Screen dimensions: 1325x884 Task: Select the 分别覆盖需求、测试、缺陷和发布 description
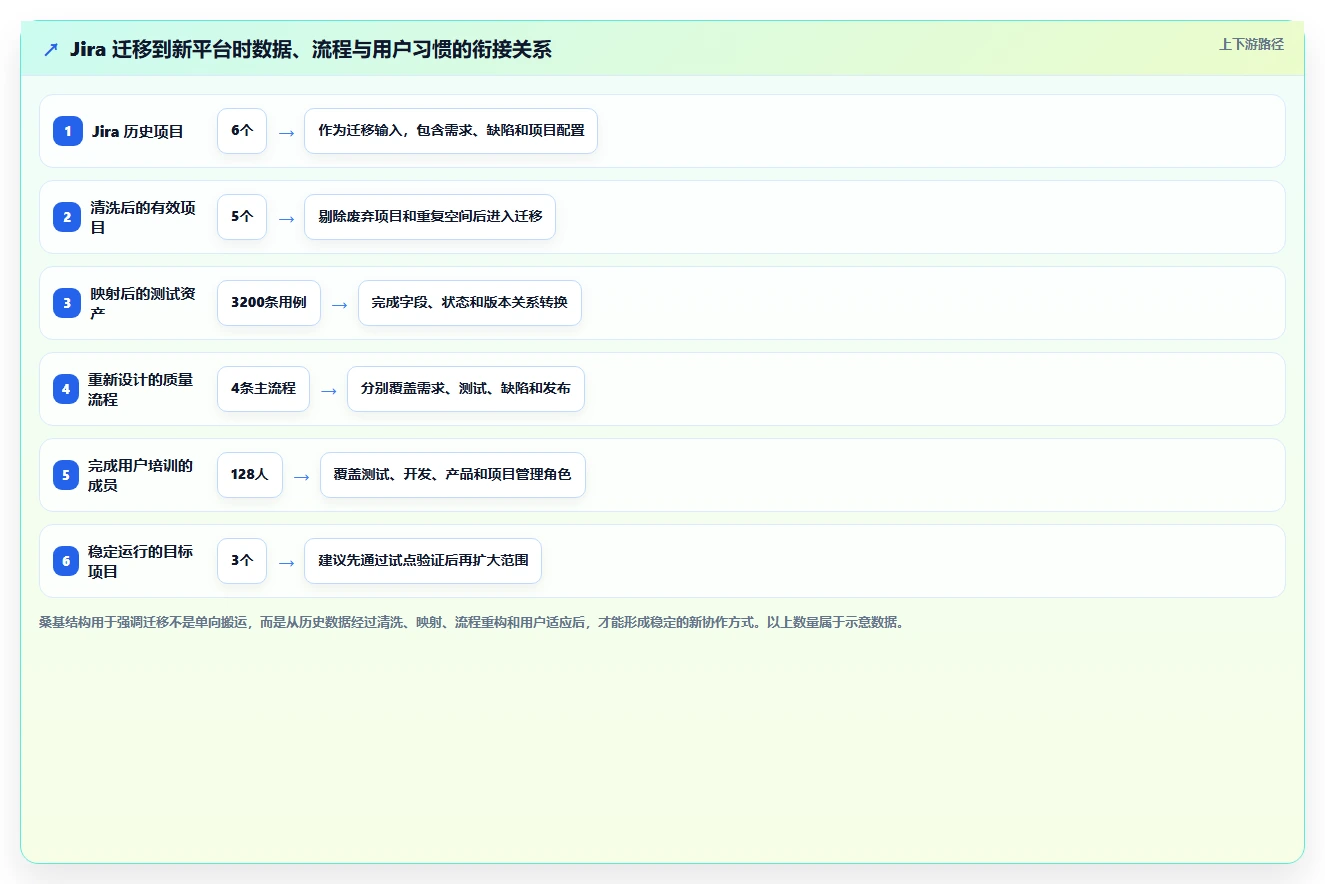coord(466,389)
